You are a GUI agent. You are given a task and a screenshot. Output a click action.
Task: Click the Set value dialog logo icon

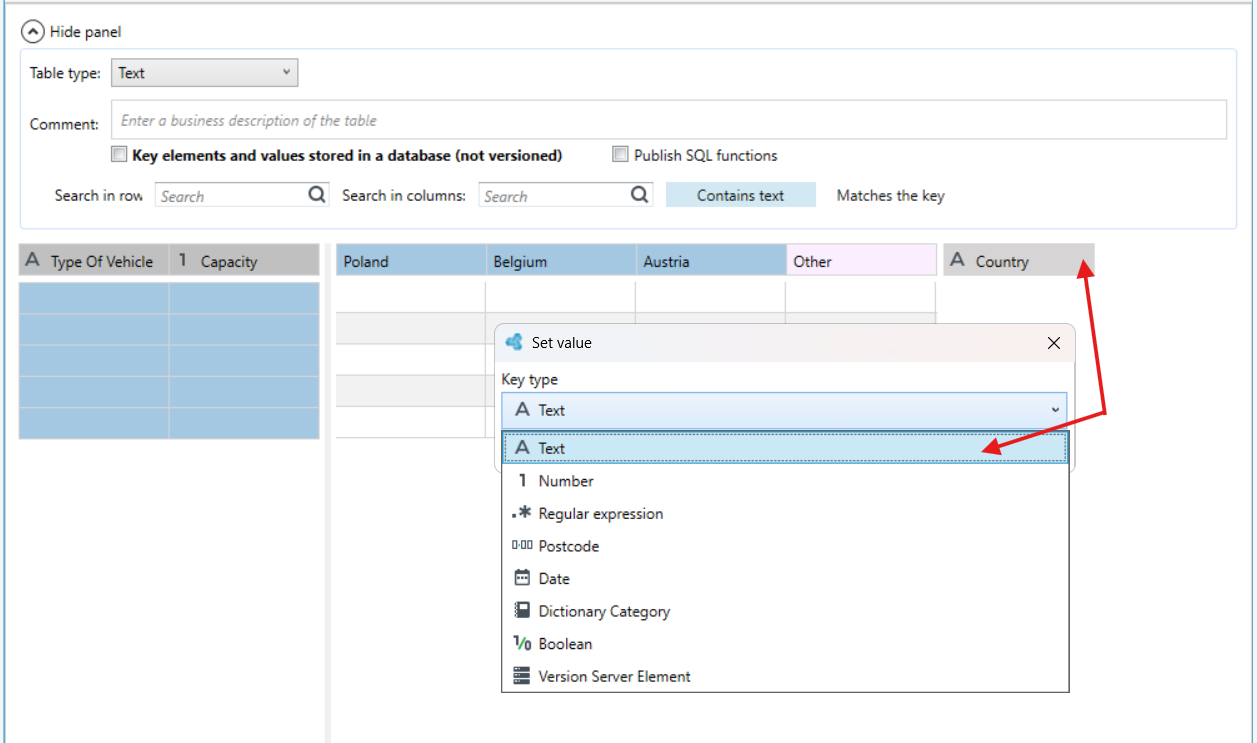click(514, 342)
